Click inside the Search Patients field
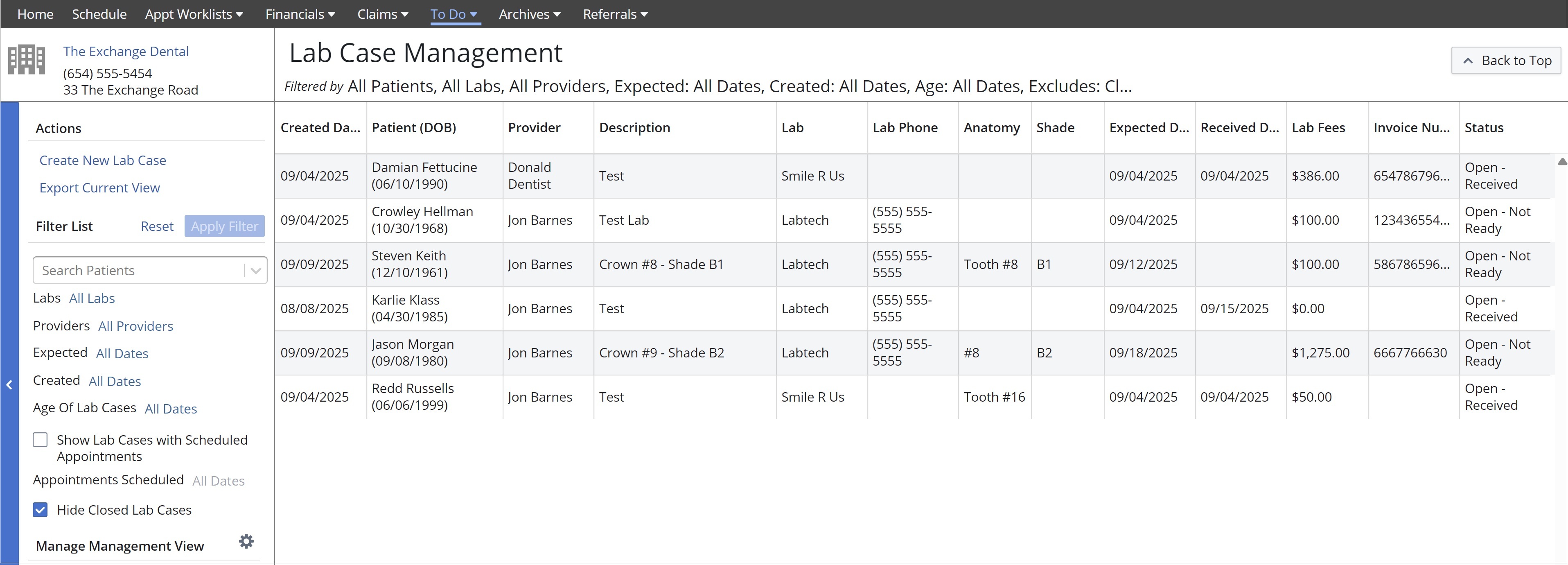The height and width of the screenshot is (565, 1568). (x=134, y=270)
